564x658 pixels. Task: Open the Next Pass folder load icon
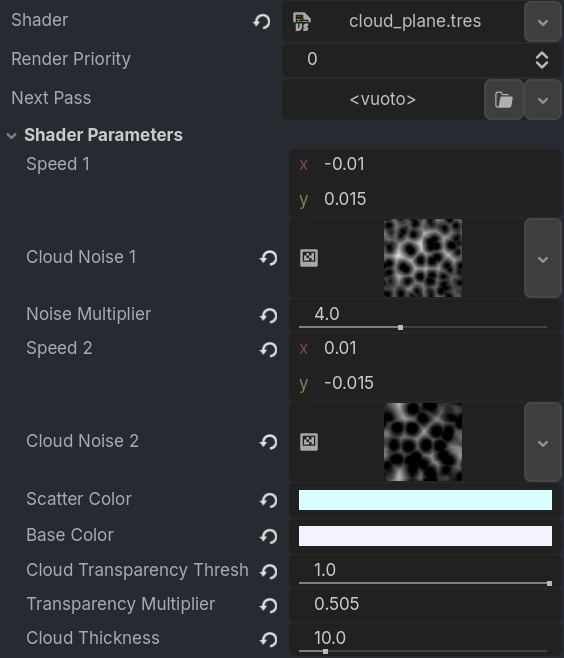(x=504, y=100)
